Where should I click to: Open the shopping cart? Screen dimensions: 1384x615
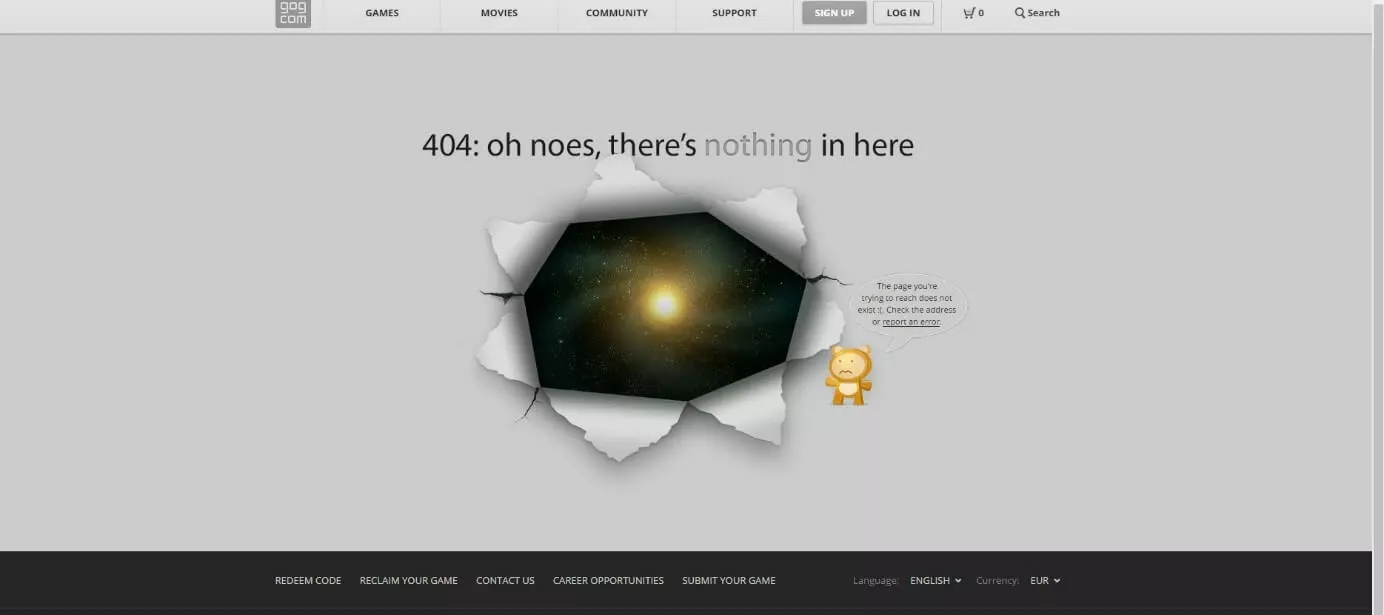click(x=972, y=13)
